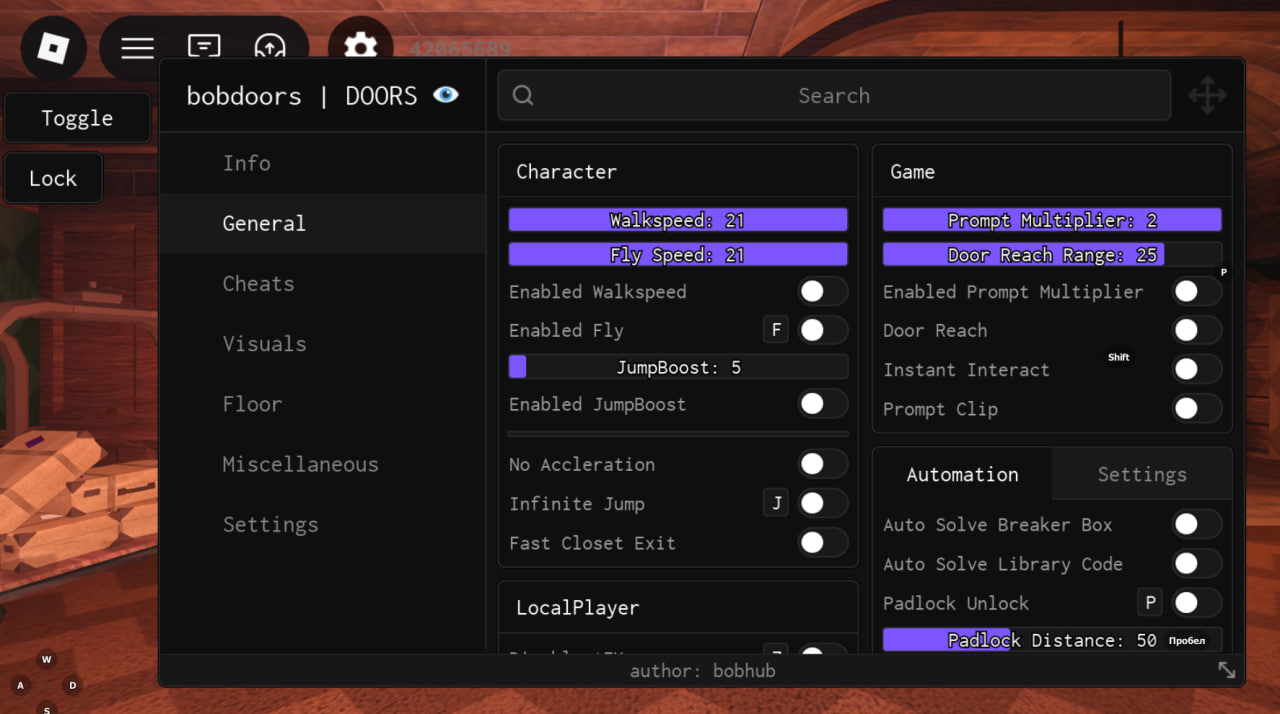Viewport: 1280px width, 714px height.
Task: Open the Cheats section in sidebar
Action: click(258, 284)
